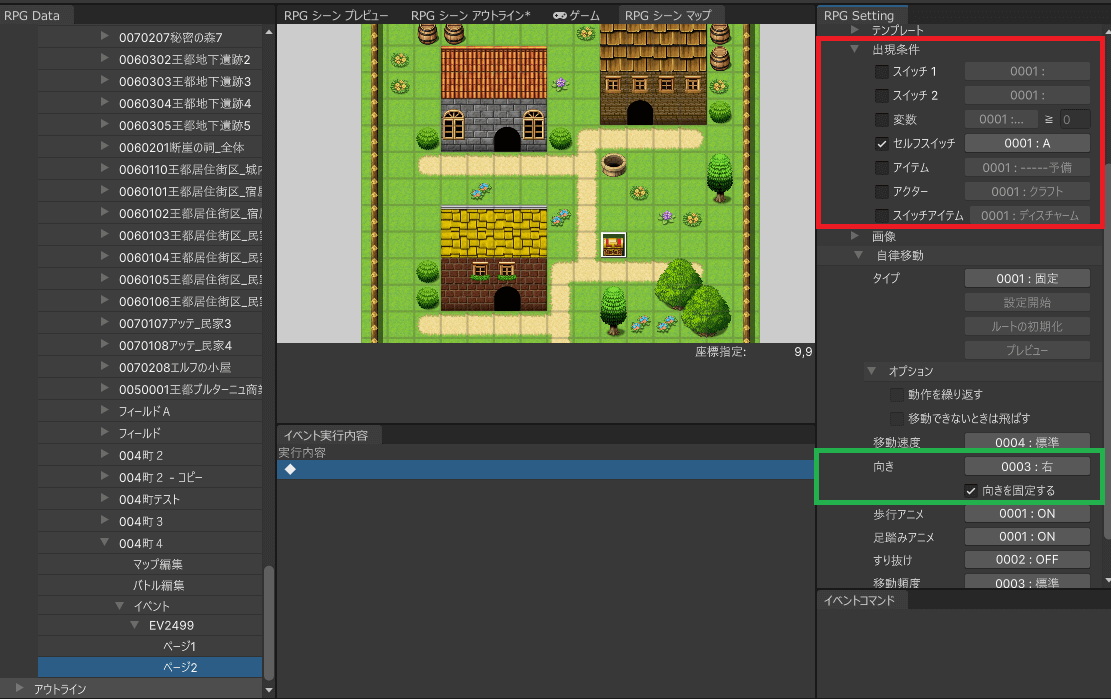1111x699 pixels.
Task: Click the gamepad icon on the ゲーム tab
Action: pyautogui.click(x=559, y=16)
